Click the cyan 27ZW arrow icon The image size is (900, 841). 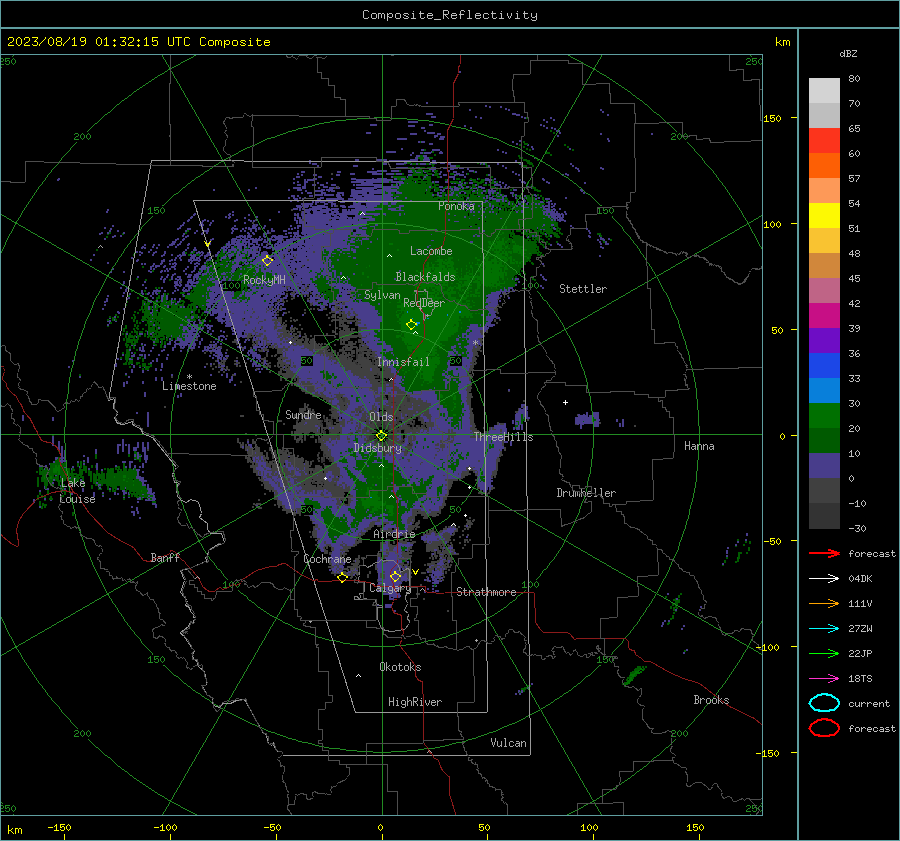[824, 629]
